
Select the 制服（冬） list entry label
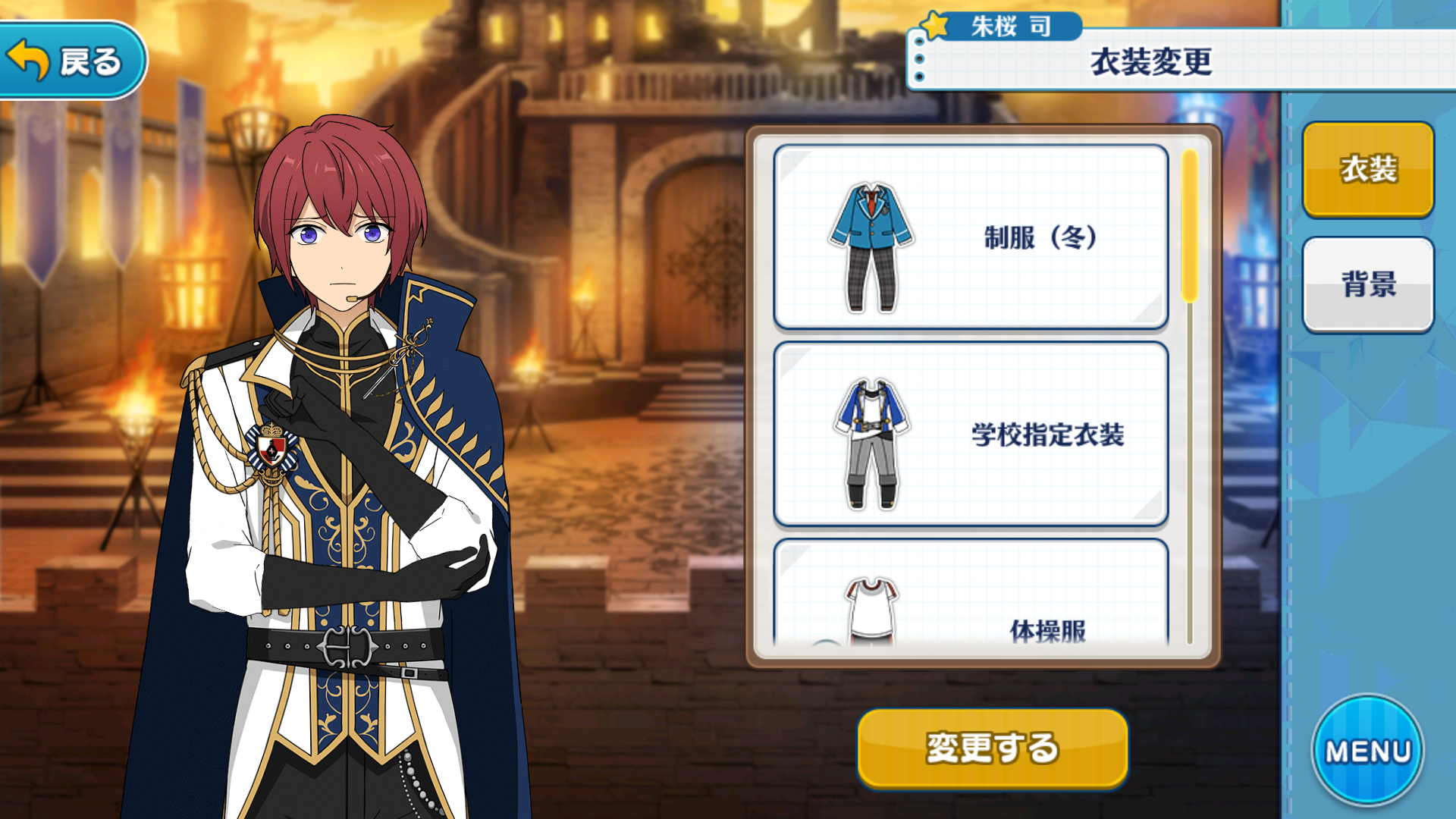pos(1040,238)
